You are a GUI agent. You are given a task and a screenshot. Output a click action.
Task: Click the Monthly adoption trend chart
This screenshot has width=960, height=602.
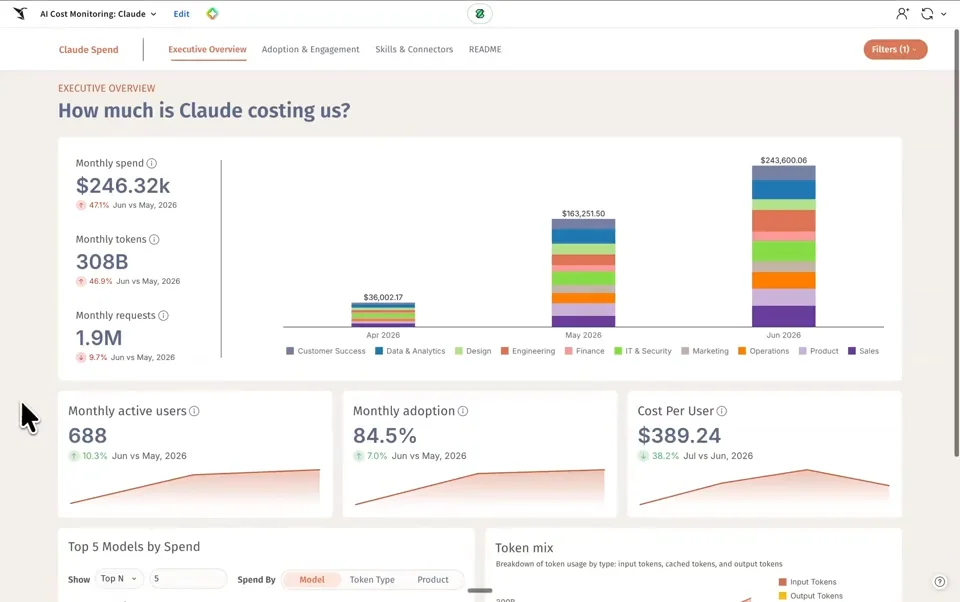480,487
